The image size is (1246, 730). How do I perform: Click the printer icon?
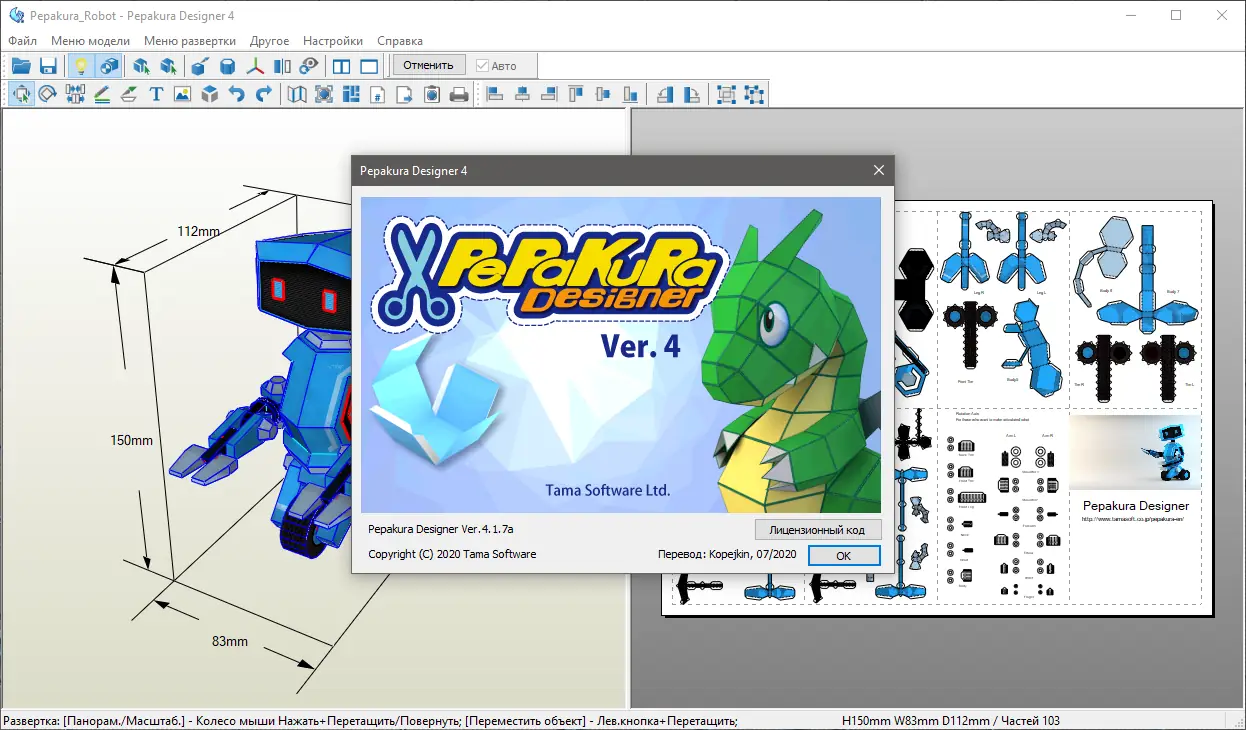(459, 94)
